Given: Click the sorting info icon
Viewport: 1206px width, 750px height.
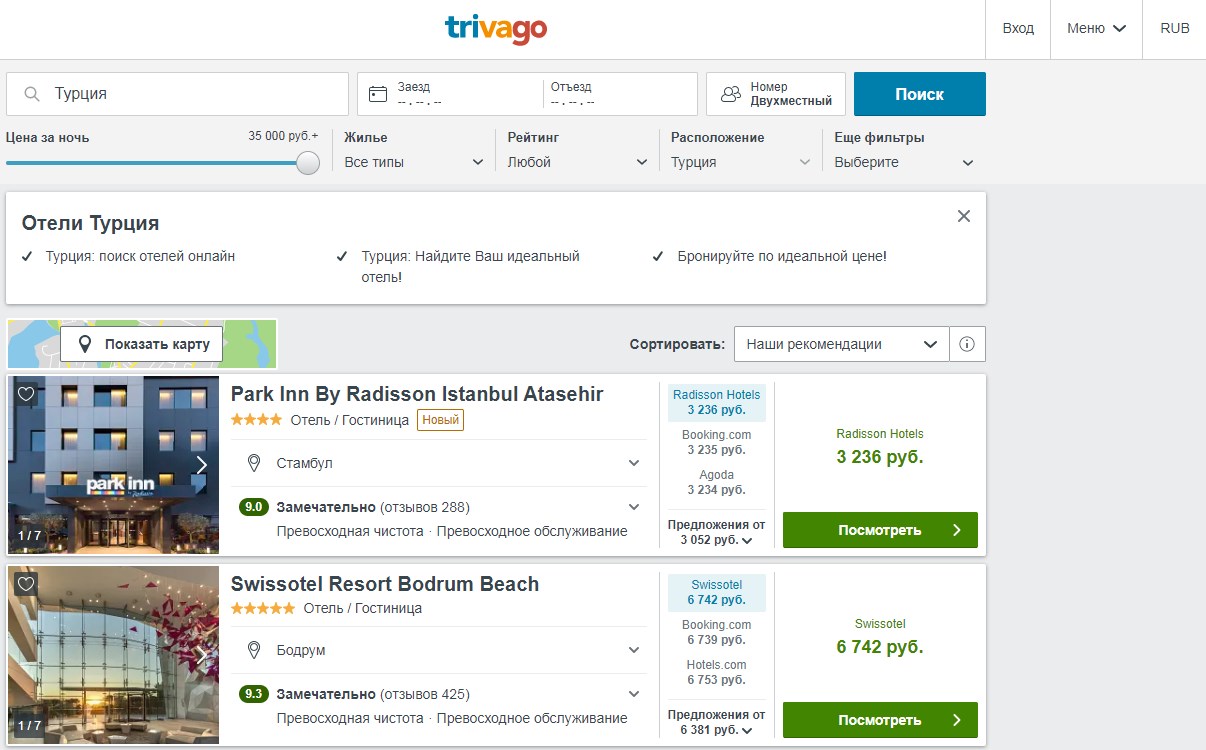Looking at the screenshot, I should 967,344.
